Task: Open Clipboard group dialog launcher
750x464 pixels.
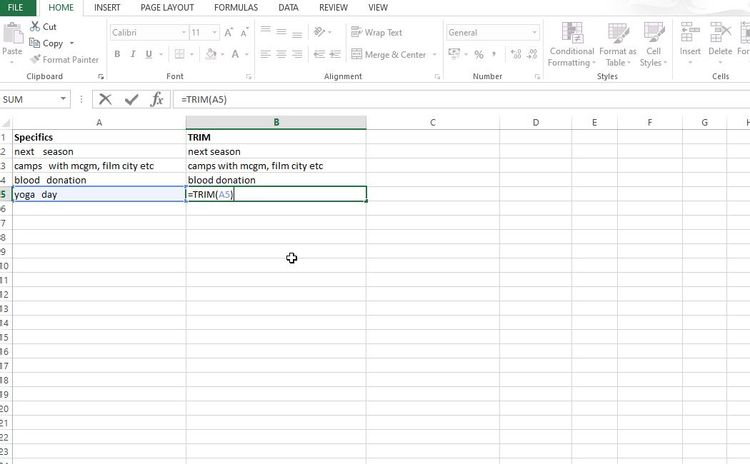Action: (x=100, y=77)
